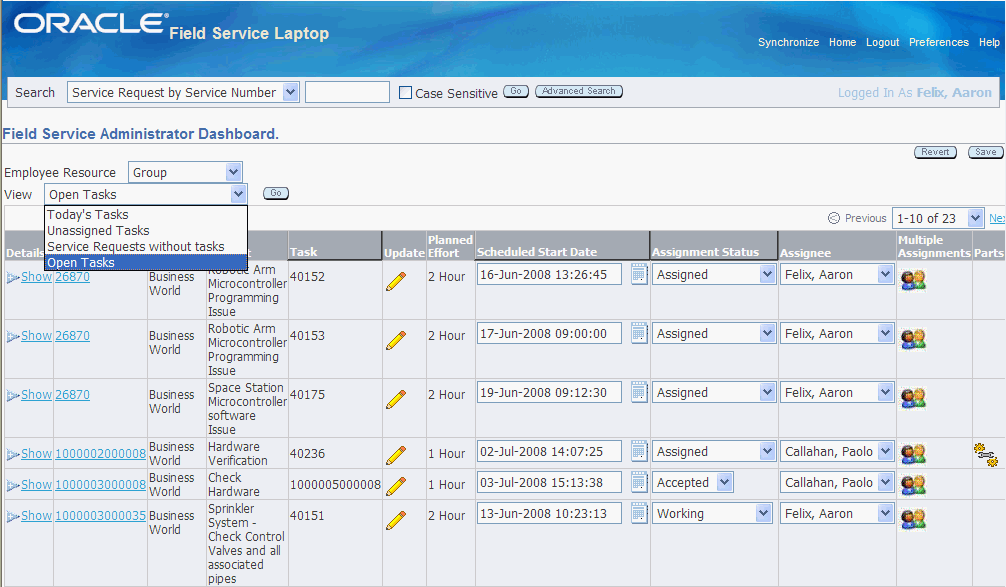Open multiple assignments icon for task 1000005000008

(x=913, y=485)
